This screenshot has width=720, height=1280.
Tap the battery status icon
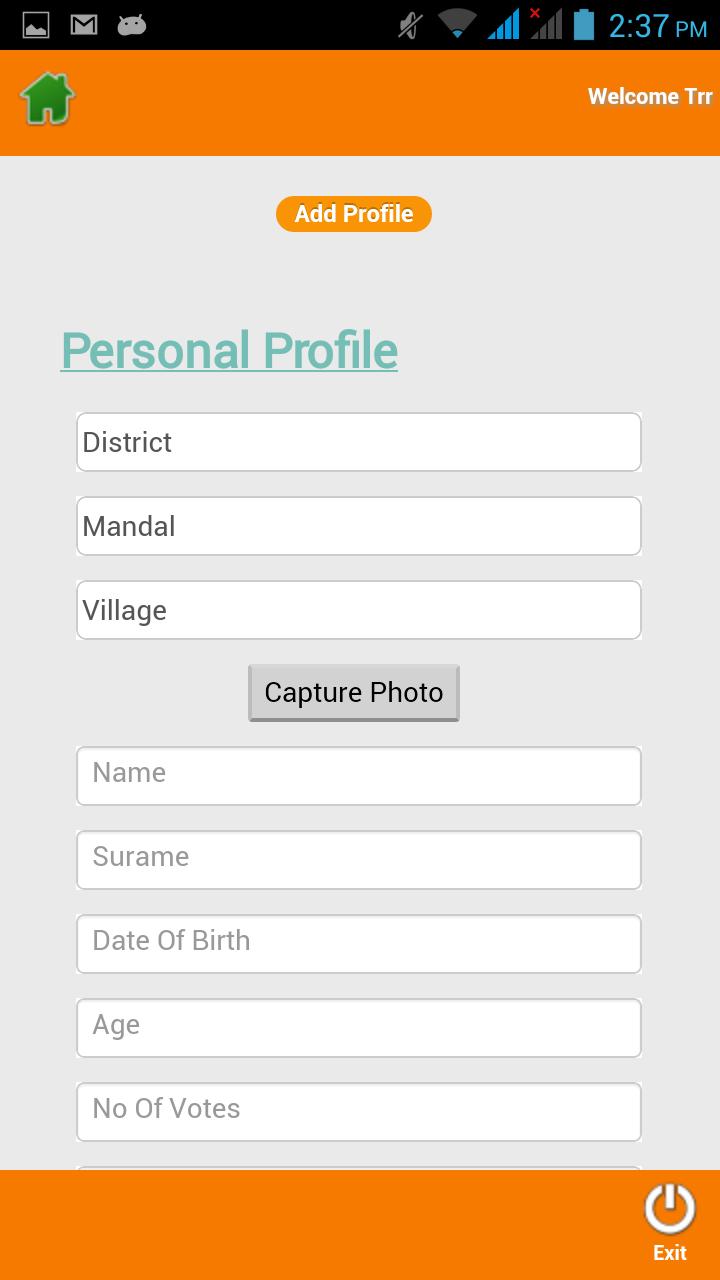[584, 24]
